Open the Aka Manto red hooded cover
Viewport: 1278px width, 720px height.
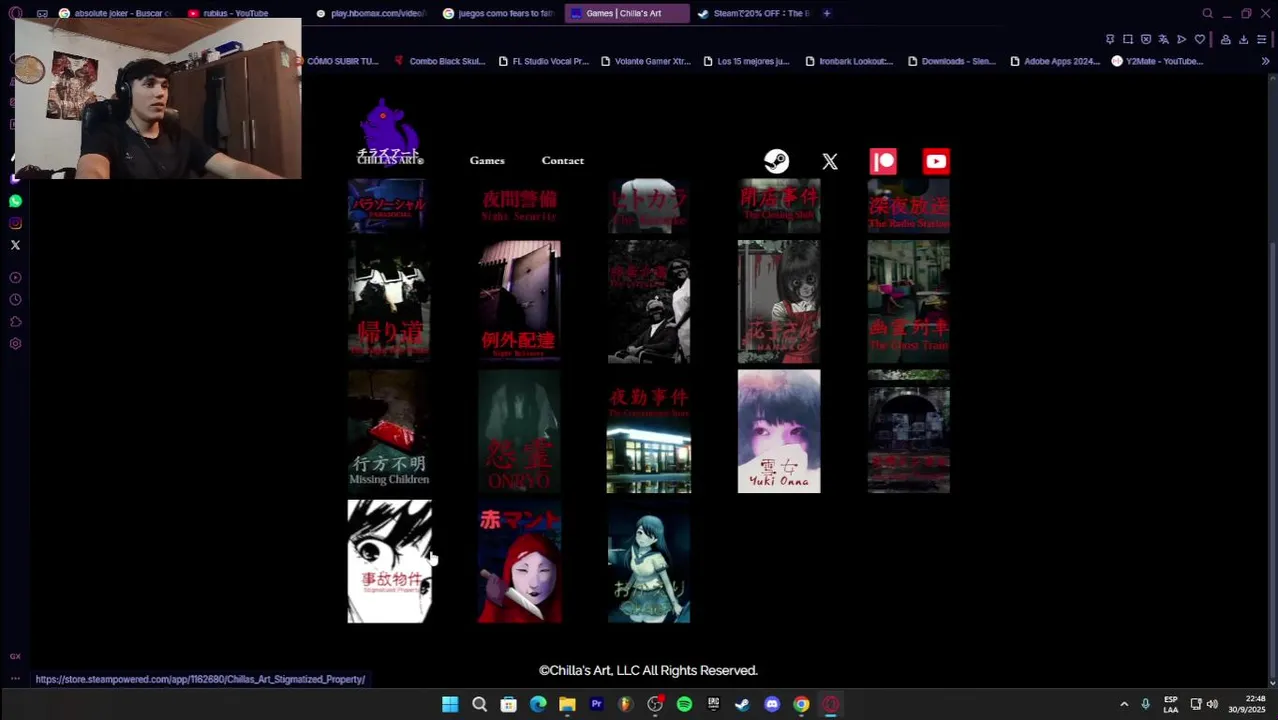pos(519,561)
